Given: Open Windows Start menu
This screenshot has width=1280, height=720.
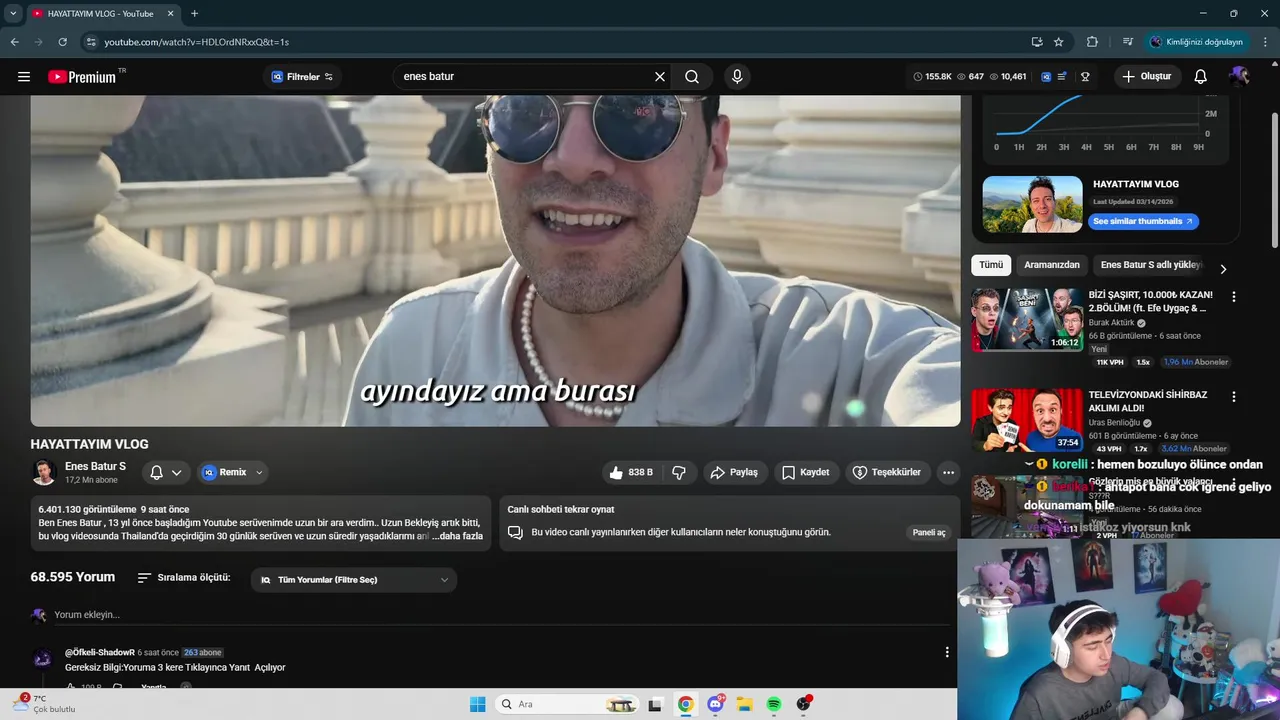Looking at the screenshot, I should point(477,704).
